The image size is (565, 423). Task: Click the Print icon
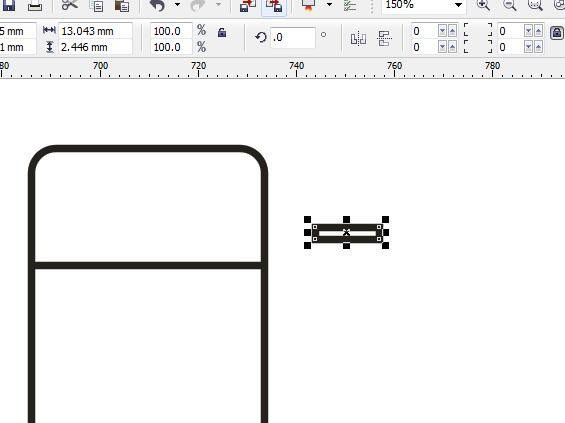[x=35, y=6]
